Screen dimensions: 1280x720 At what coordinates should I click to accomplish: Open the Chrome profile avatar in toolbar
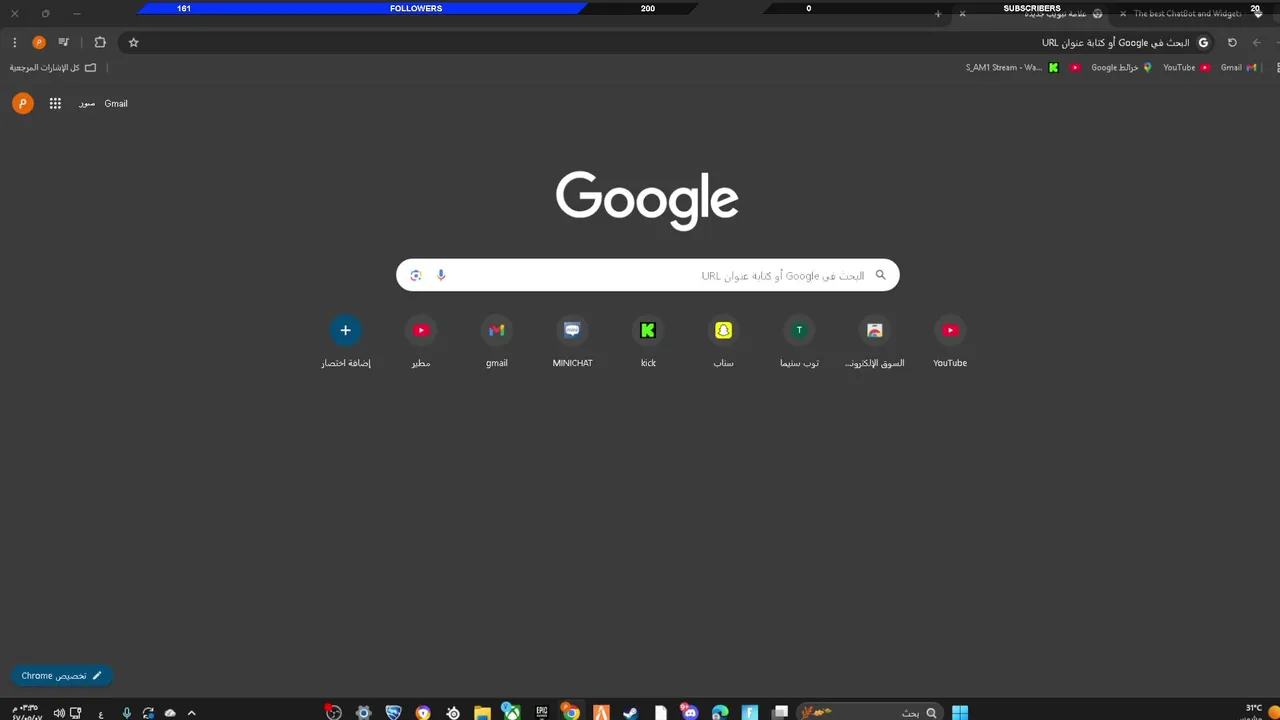point(39,43)
